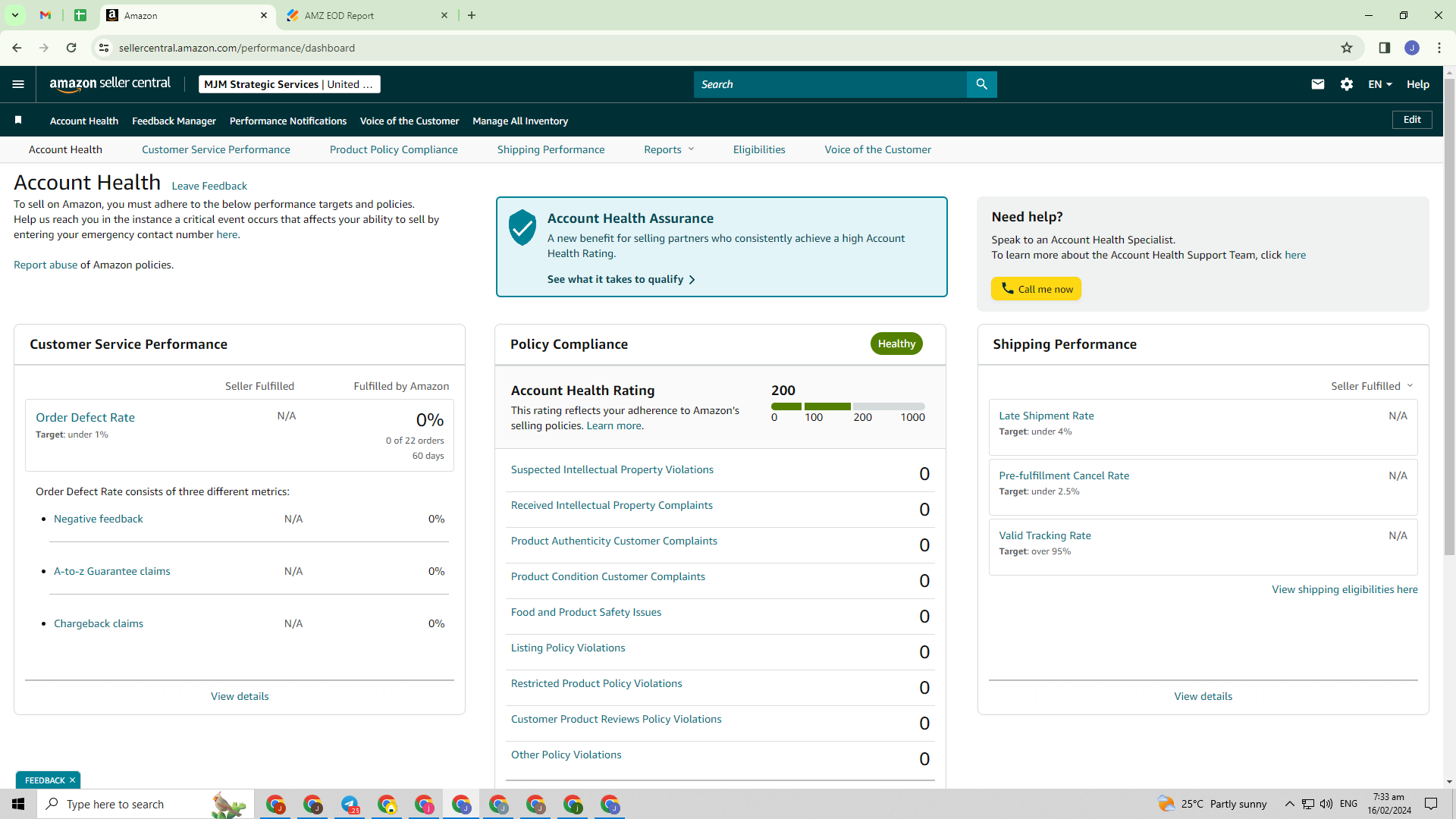Viewport: 1456px width, 819px height.
Task: Open the Windows Start menu
Action: [18, 804]
